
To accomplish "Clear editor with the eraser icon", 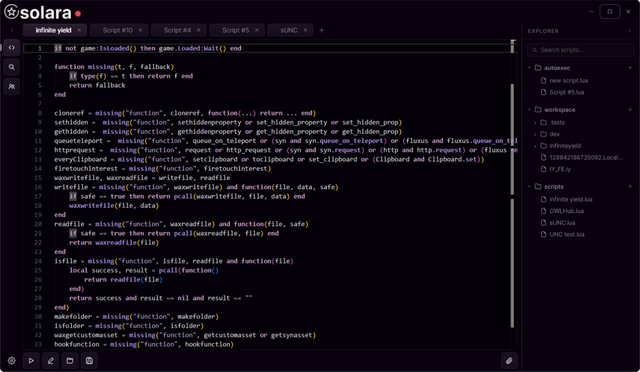I will (x=51, y=361).
